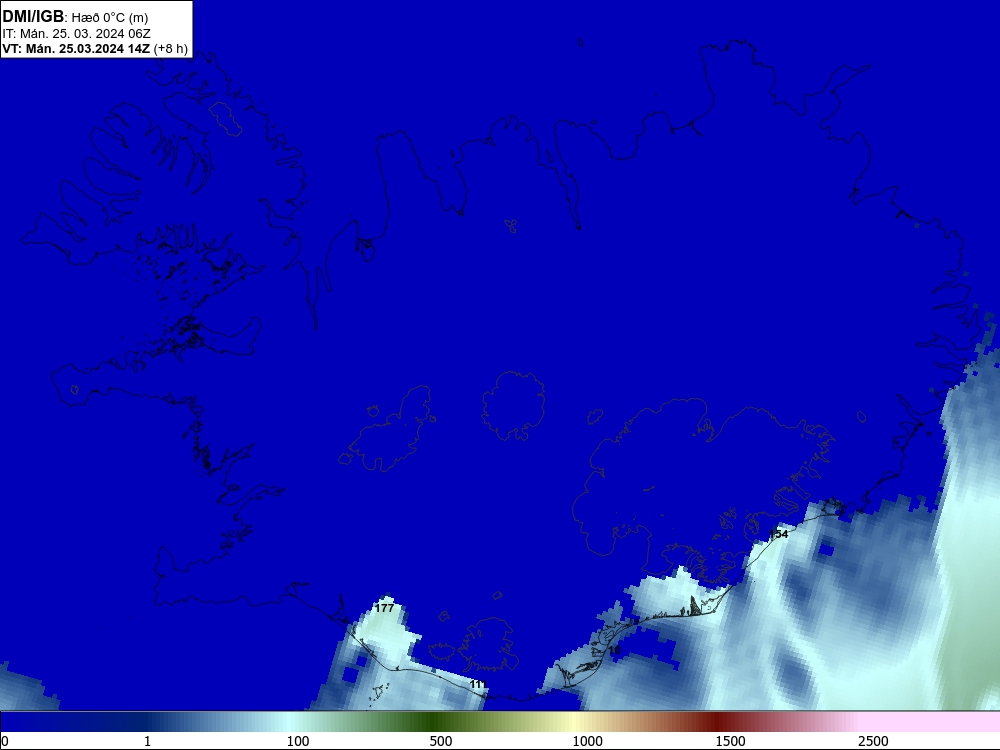1000x750 pixels.
Task: Click the VT: Mán. 25.03.2024 14Z line
Action: point(95,48)
